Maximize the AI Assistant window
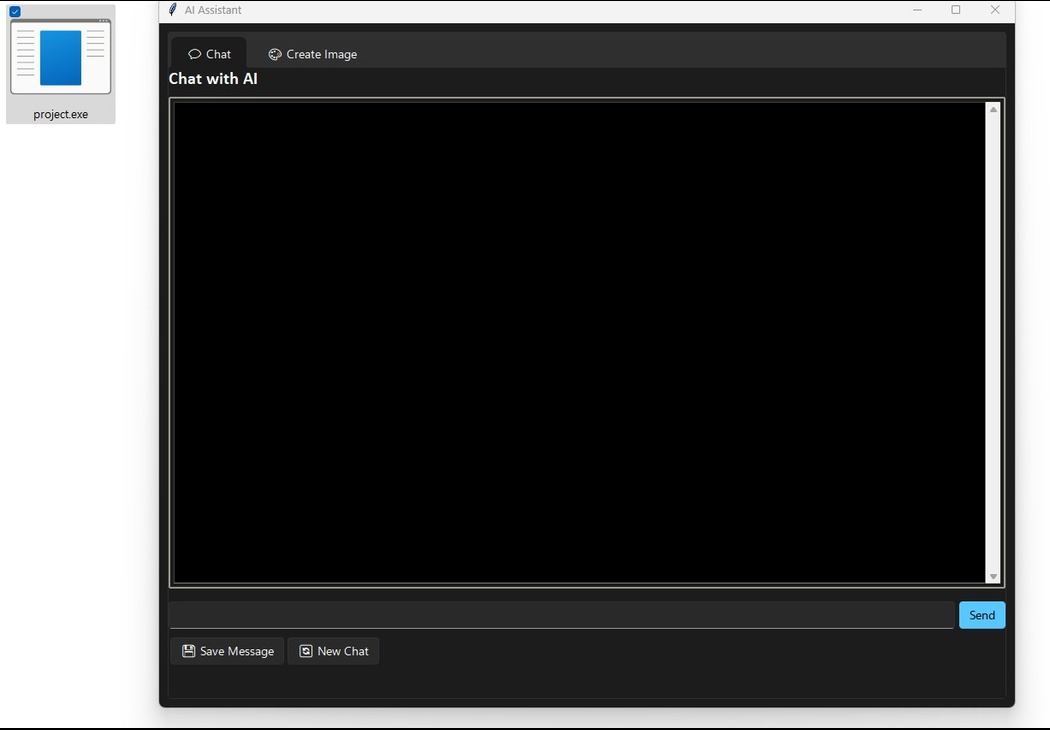The image size is (1050, 730). tap(956, 10)
